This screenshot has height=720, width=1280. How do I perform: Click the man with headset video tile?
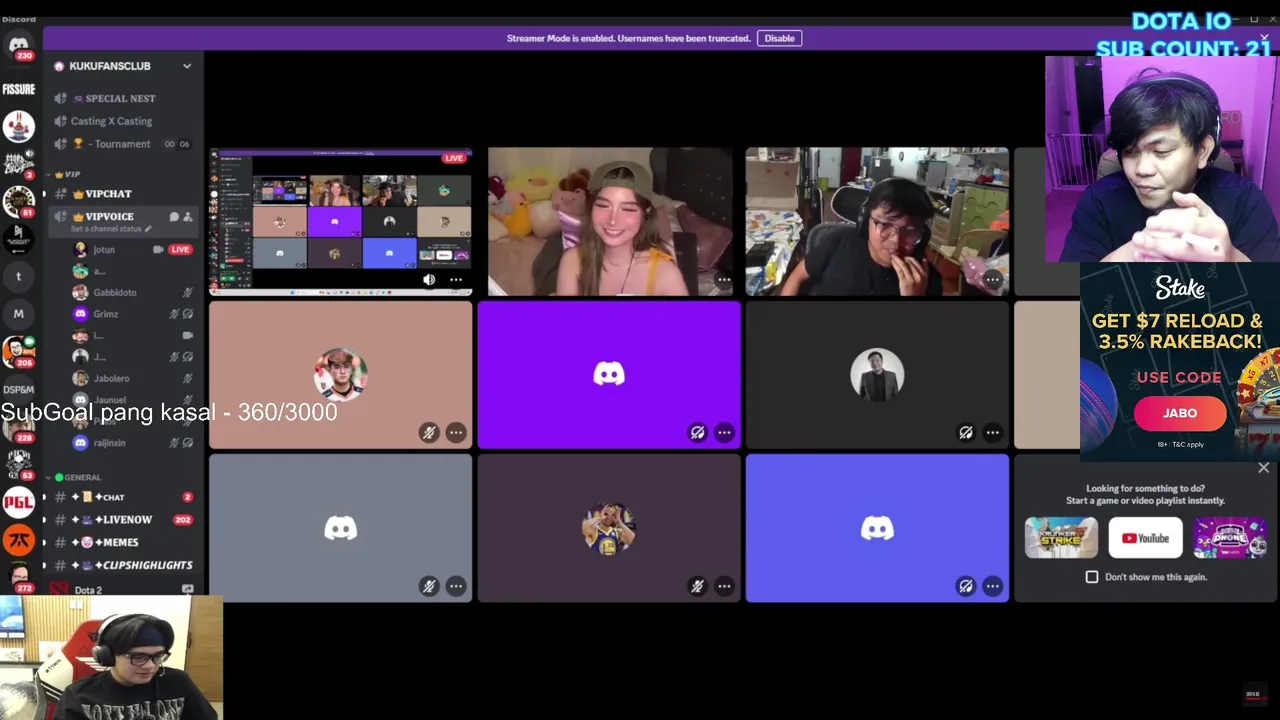877,222
